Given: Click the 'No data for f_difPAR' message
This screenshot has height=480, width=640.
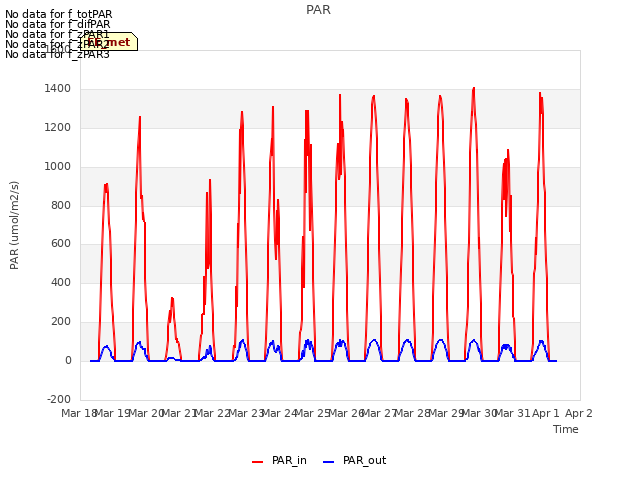Looking at the screenshot, I should tap(58, 24).
